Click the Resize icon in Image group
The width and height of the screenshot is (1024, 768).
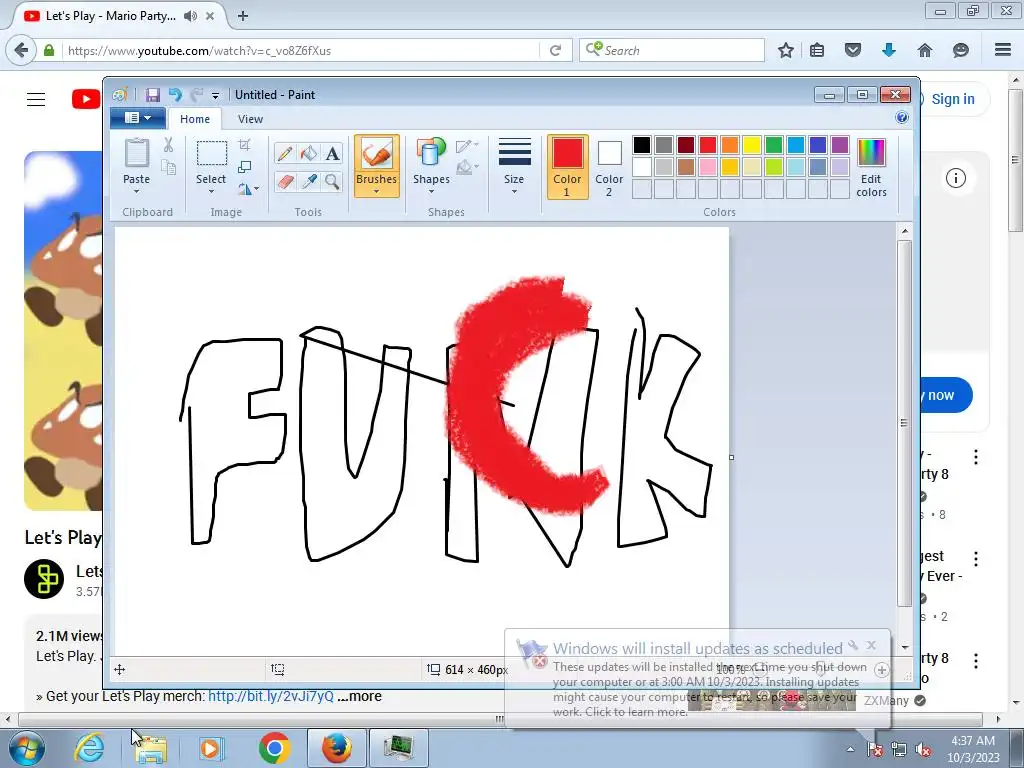pyautogui.click(x=244, y=167)
